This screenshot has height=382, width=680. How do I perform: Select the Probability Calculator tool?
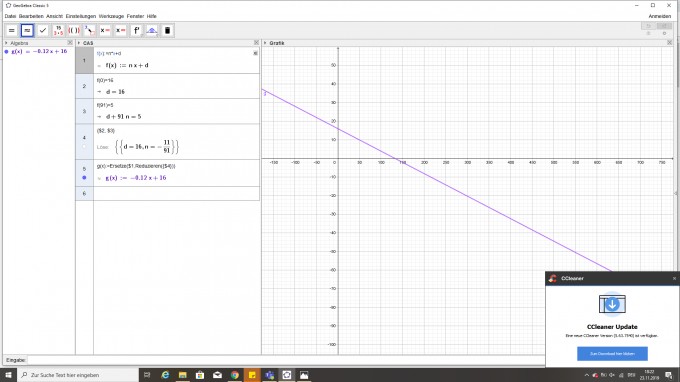coord(152,30)
